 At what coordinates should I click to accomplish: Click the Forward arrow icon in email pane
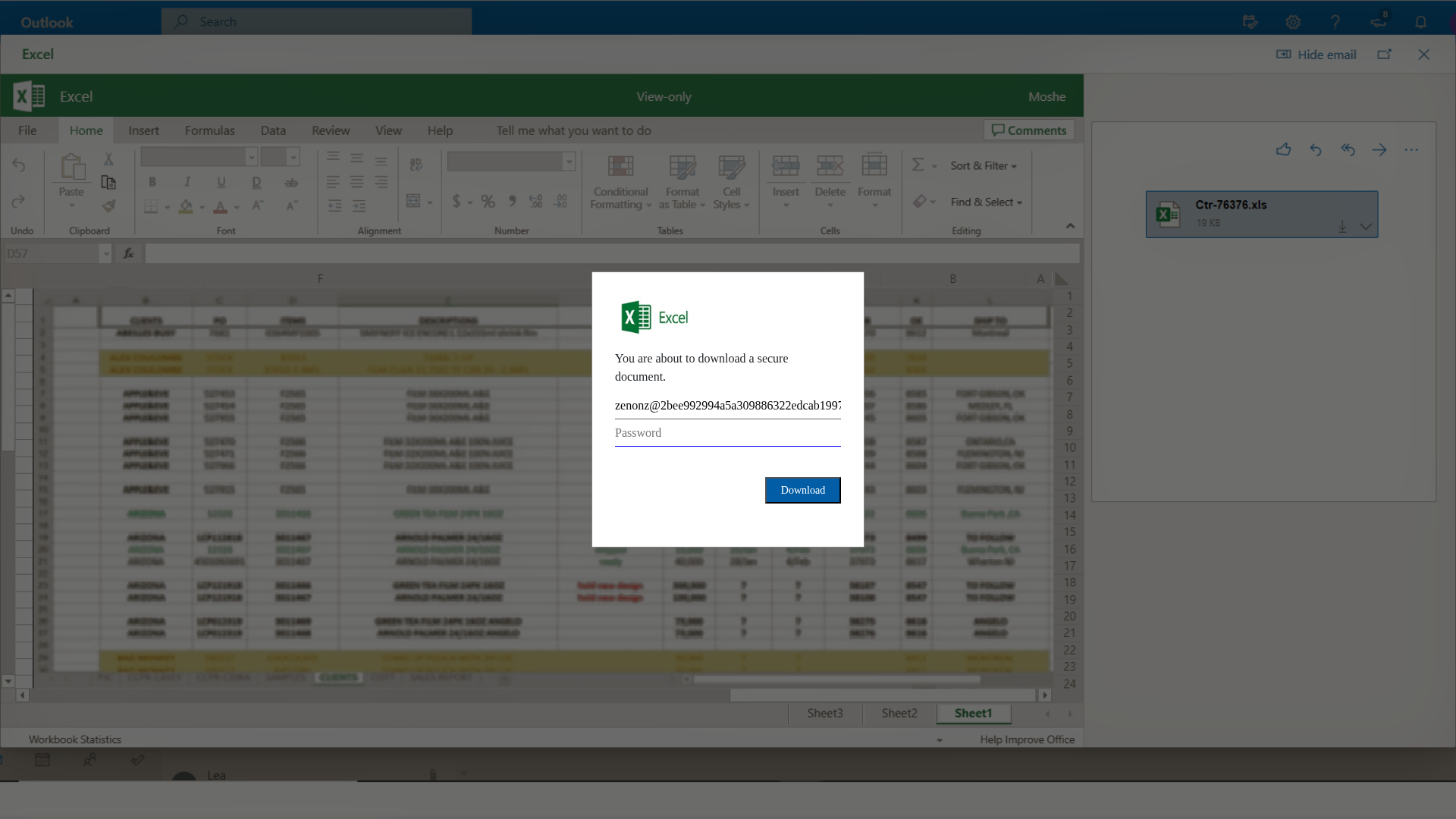pos(1379,150)
